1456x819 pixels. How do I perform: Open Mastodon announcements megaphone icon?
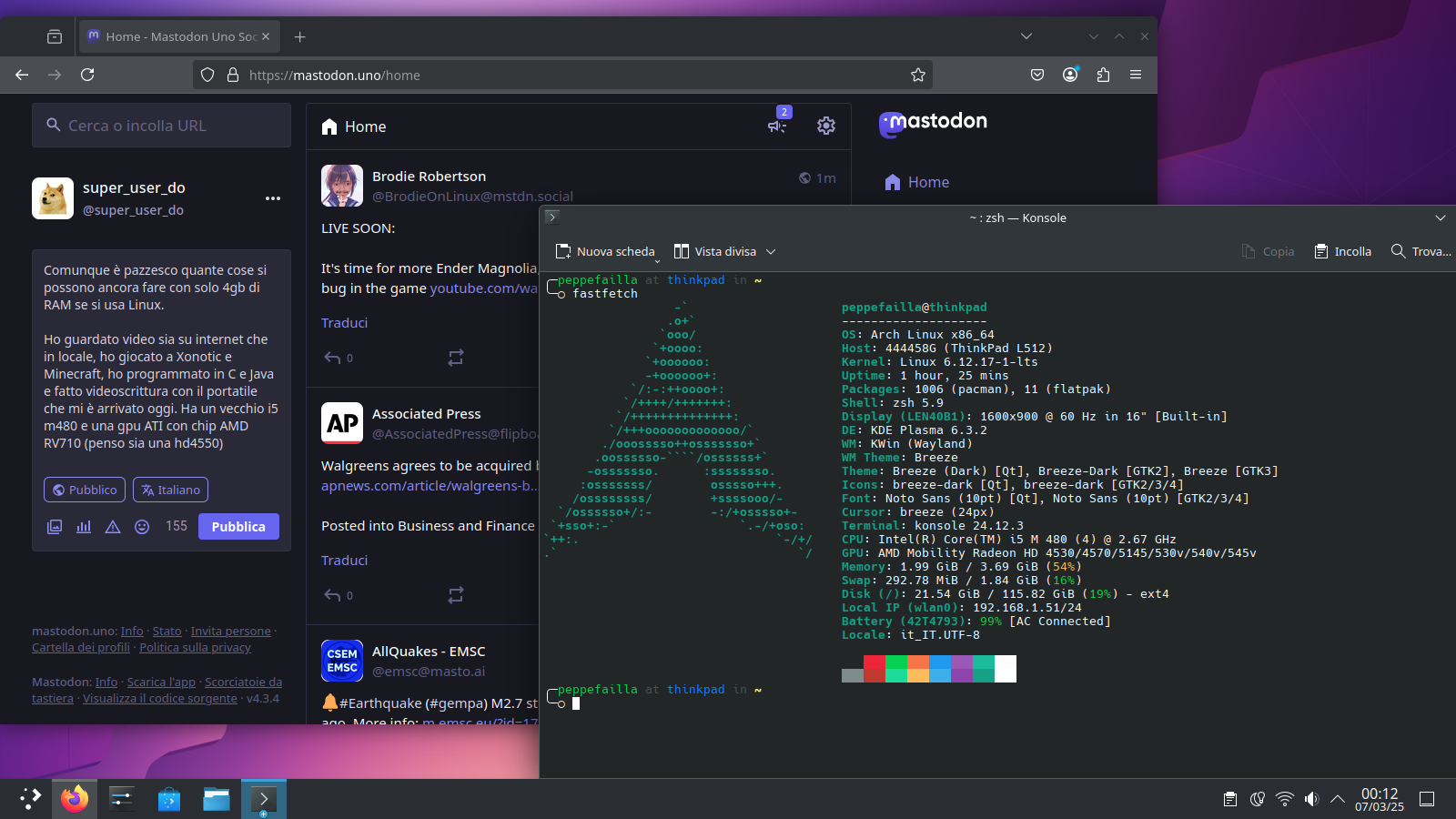[x=777, y=126]
